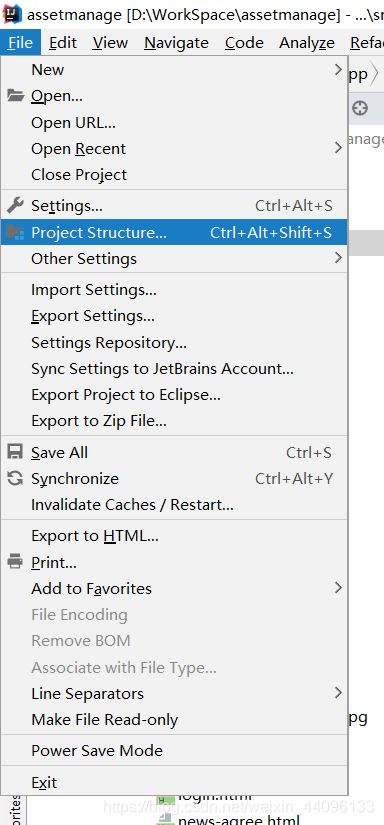Image resolution: width=384 pixels, height=825 pixels.
Task: Click the Save All floppy disk icon
Action: tap(16, 452)
